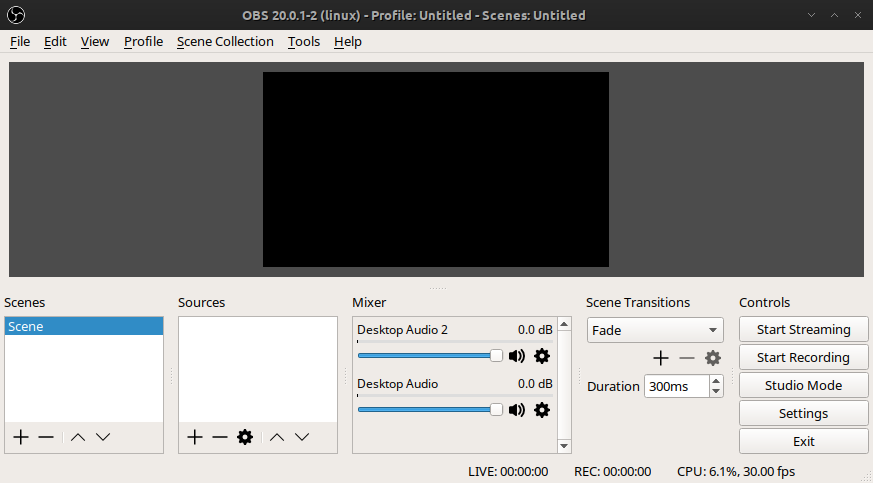Add a scene transition with plus icon
Viewport: 873px width, 483px height.
661,358
